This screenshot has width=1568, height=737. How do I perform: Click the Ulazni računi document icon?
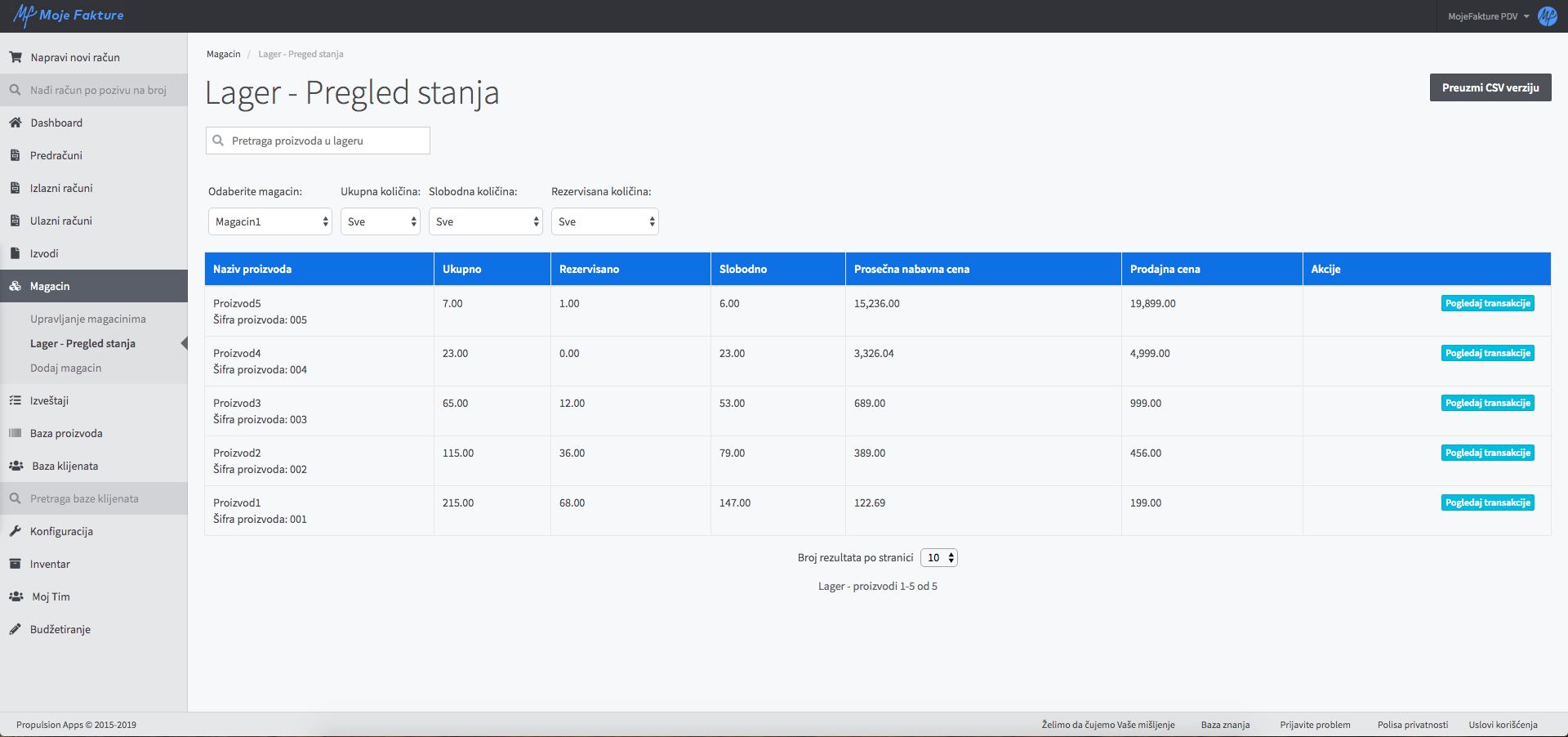coord(15,221)
